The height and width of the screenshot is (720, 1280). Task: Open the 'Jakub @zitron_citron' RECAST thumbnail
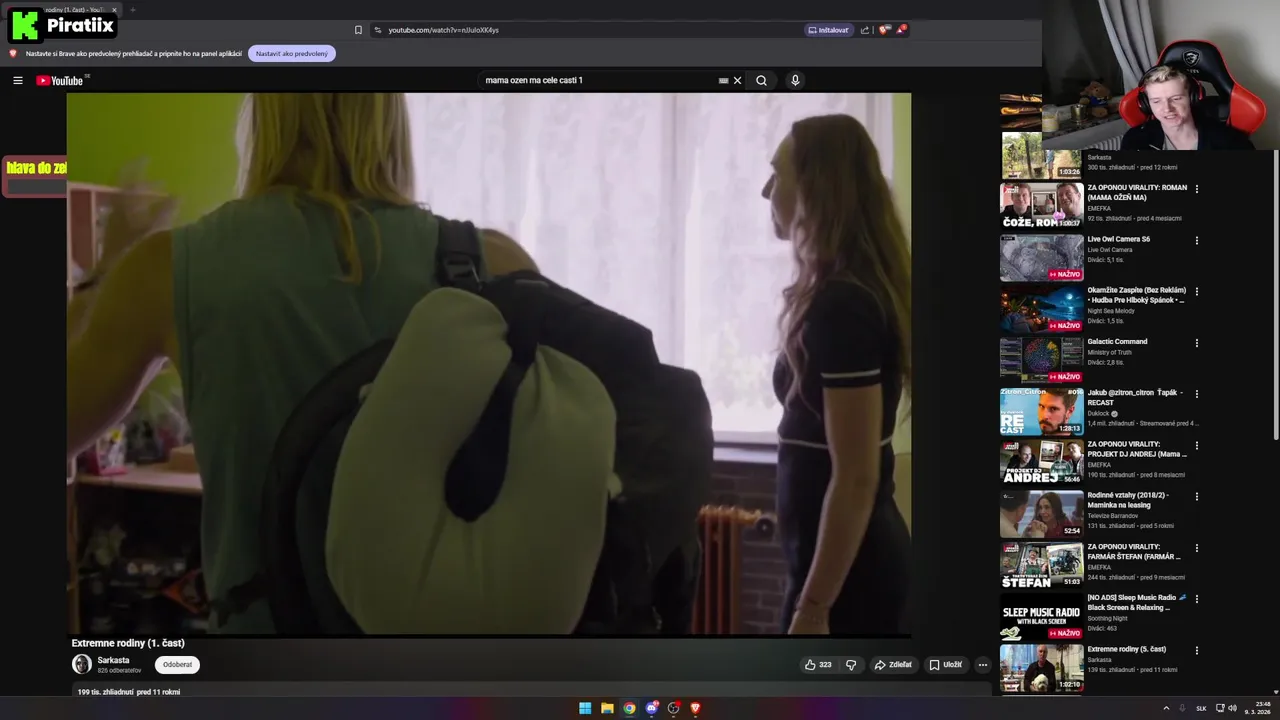[1042, 412]
